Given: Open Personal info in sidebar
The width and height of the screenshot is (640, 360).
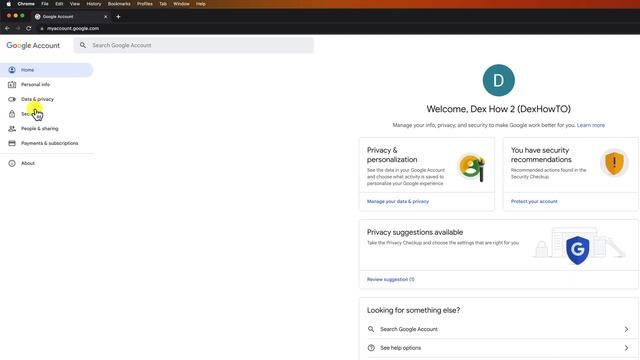Looking at the screenshot, I should (35, 84).
